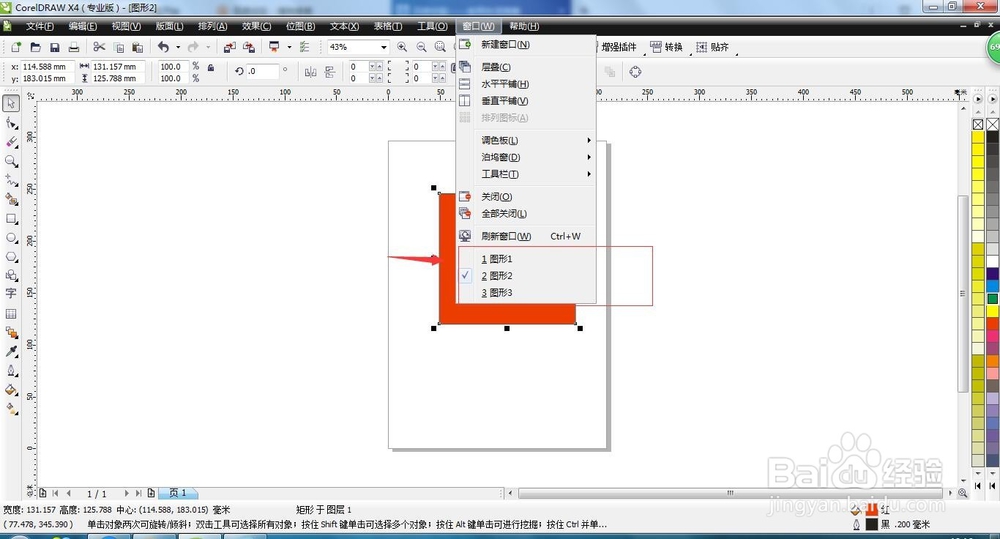Open the undo history dropdown arrow
This screenshot has width=1000, height=539.
178,47
